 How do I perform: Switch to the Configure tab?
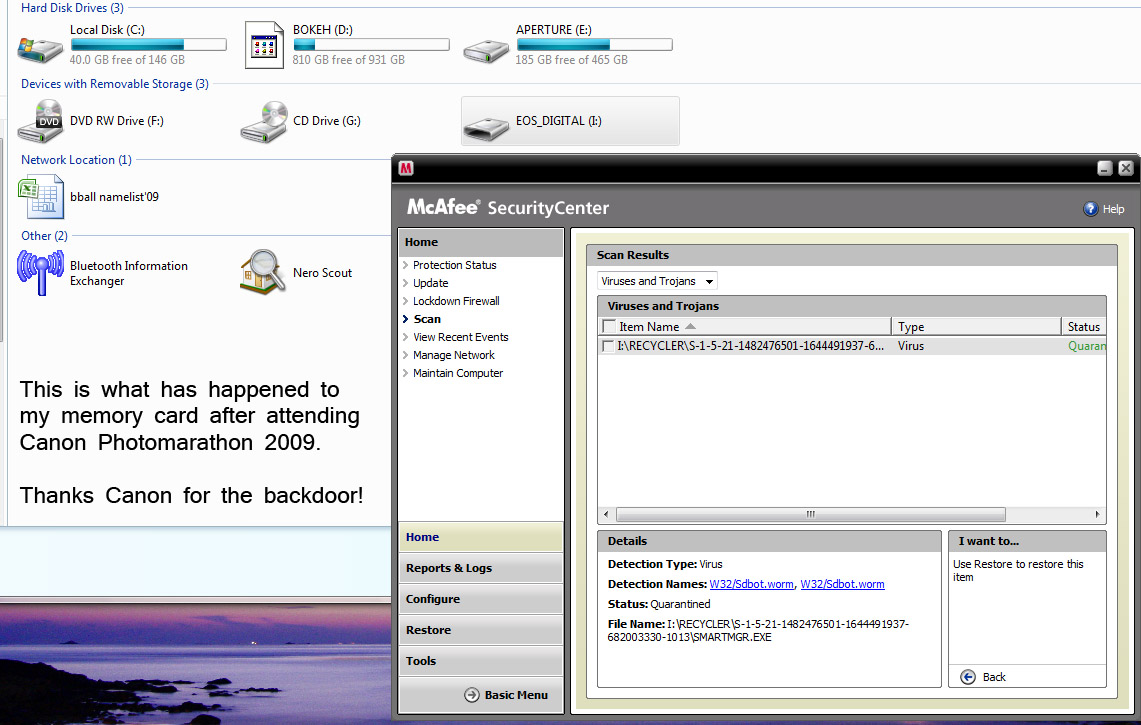tap(480, 599)
